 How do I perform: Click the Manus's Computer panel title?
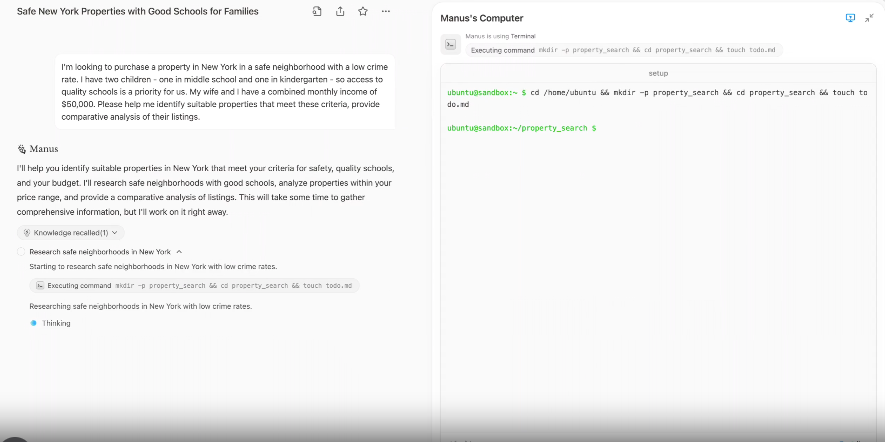[x=482, y=18]
